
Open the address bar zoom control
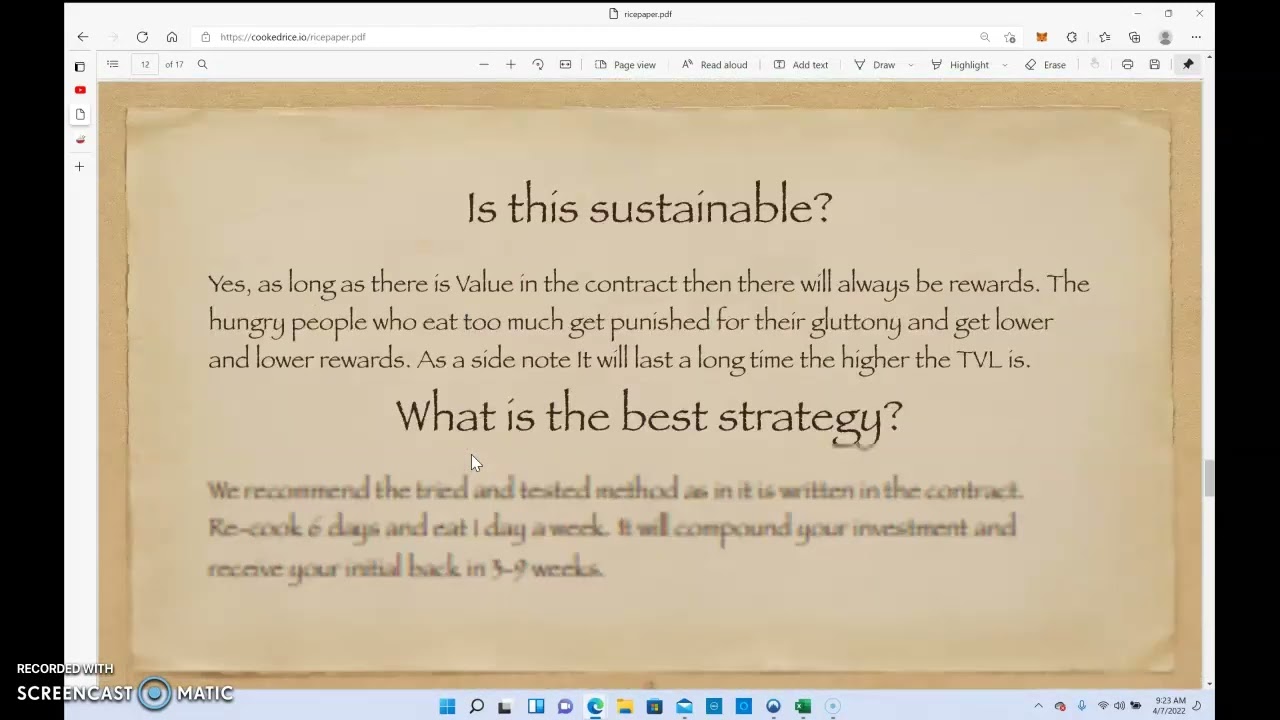tap(985, 37)
